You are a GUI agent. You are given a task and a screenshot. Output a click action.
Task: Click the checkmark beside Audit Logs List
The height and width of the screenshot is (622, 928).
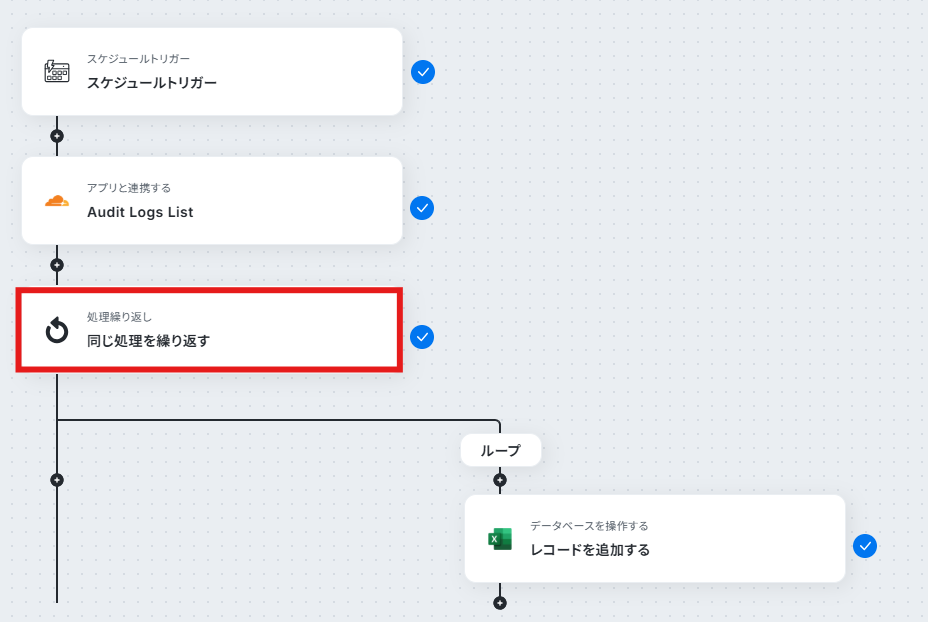click(x=422, y=208)
